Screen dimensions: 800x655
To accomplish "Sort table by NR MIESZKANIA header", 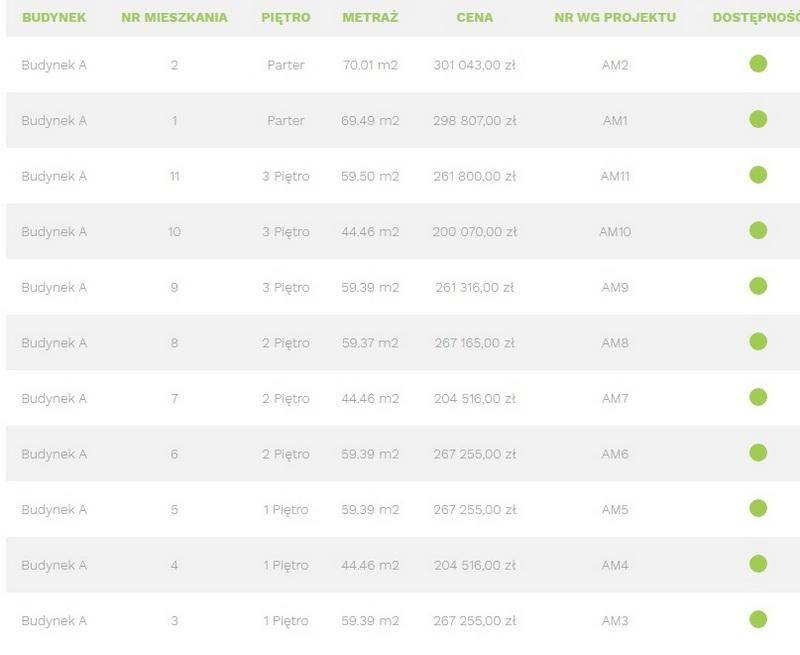I will pyautogui.click(x=174, y=17).
